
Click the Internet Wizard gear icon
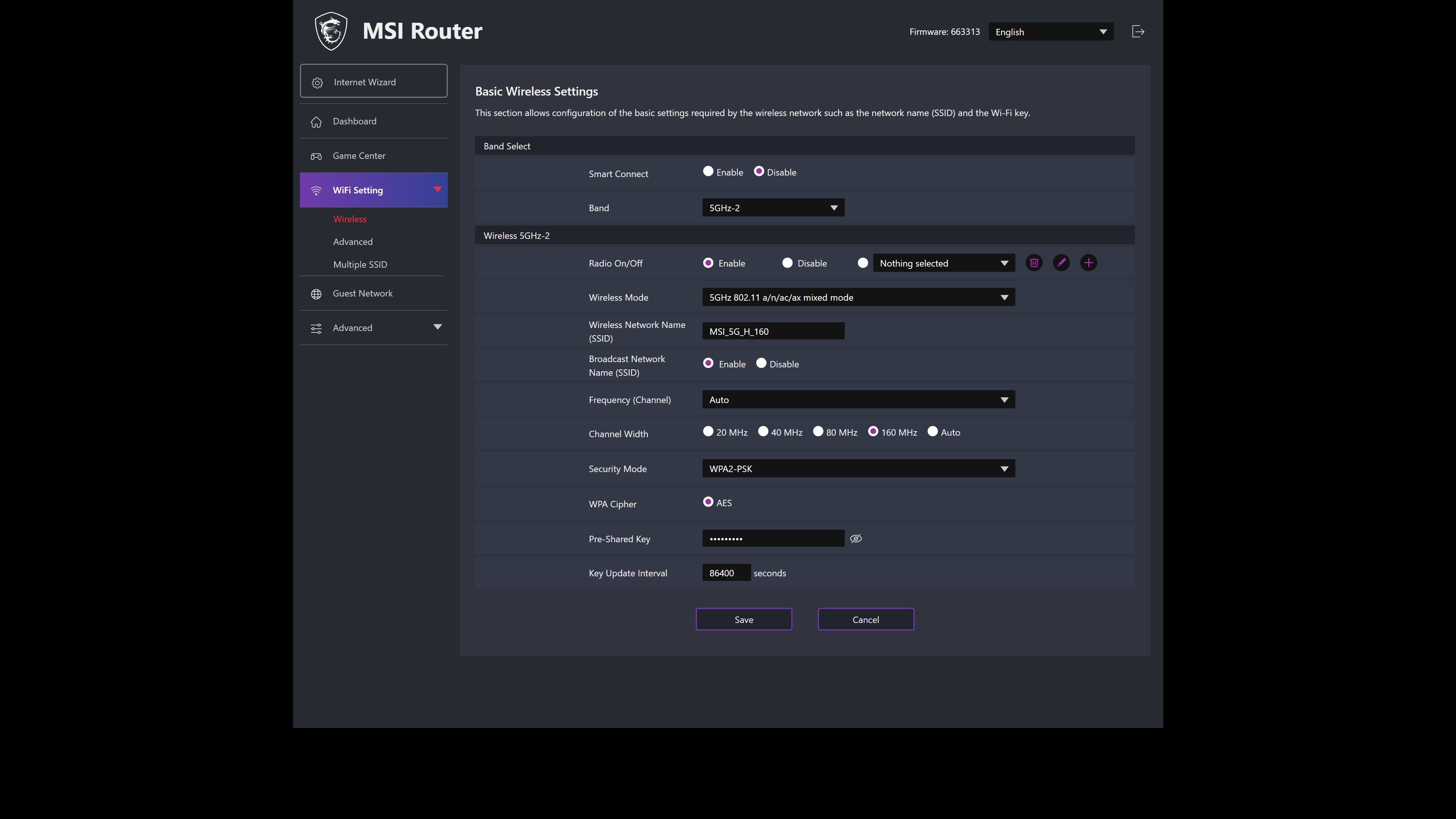(x=317, y=83)
